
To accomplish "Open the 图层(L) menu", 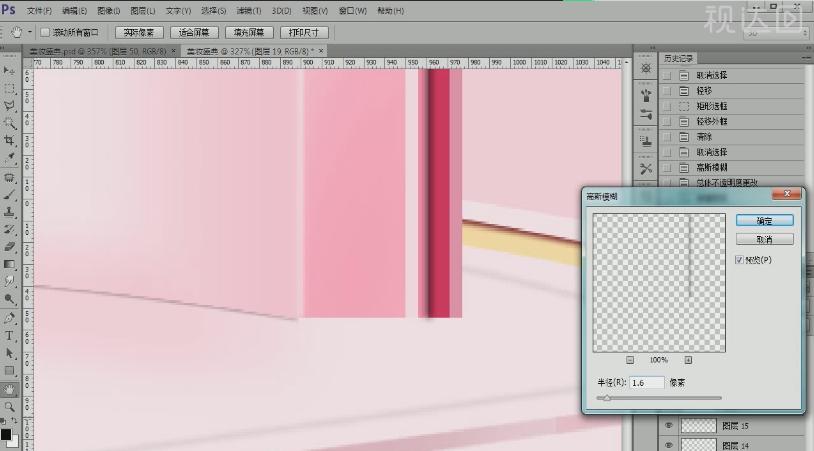I will [x=142, y=11].
